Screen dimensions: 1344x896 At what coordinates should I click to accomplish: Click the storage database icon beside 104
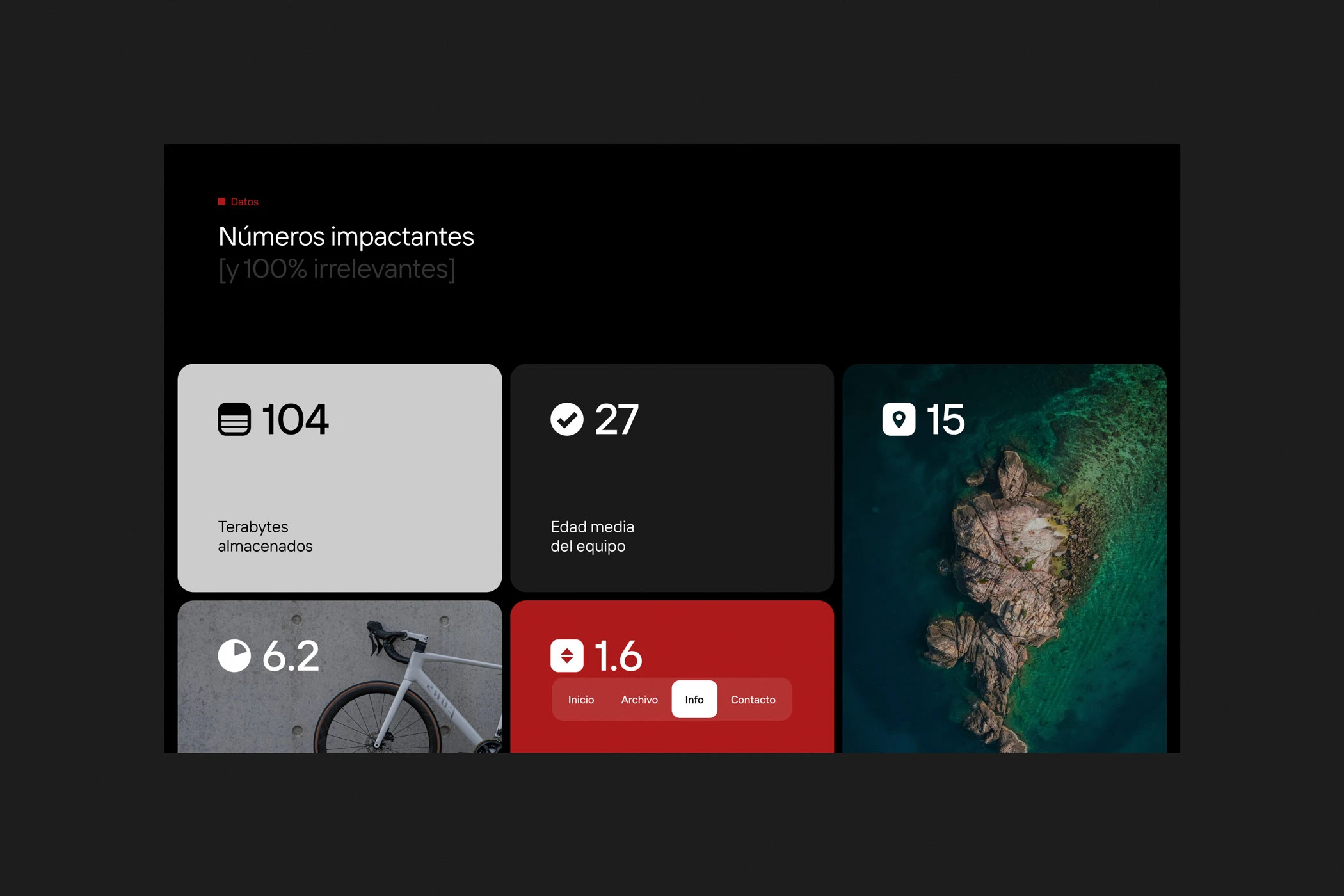pyautogui.click(x=234, y=419)
